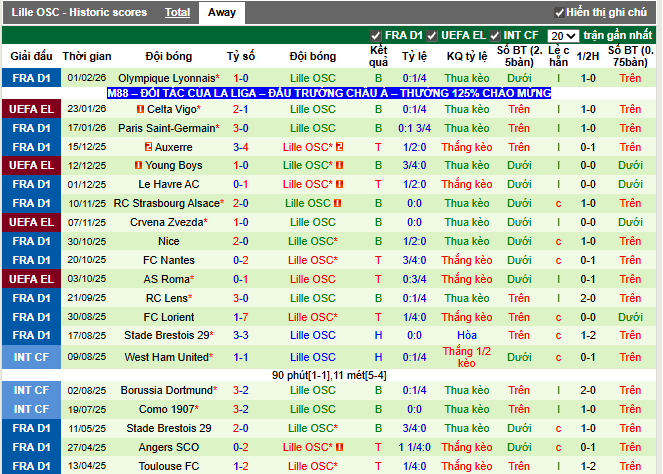Select the Away tab

[222, 12]
